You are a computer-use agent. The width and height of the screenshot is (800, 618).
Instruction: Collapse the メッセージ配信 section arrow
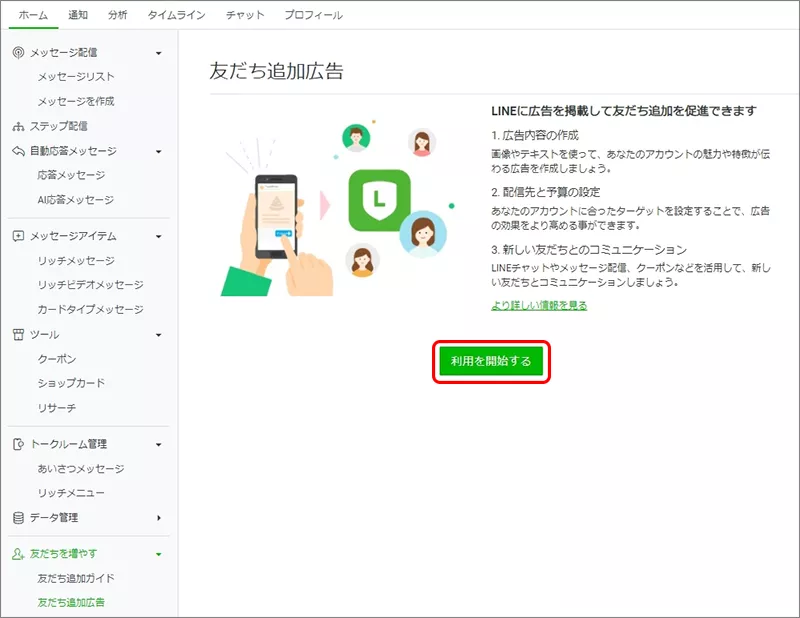coord(159,52)
